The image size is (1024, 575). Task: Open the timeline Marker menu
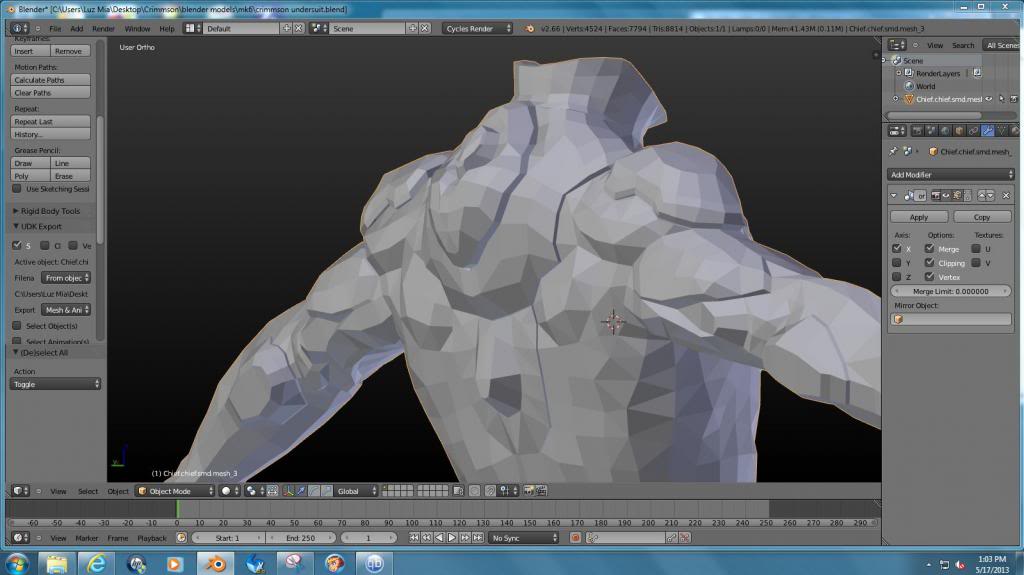(x=87, y=538)
